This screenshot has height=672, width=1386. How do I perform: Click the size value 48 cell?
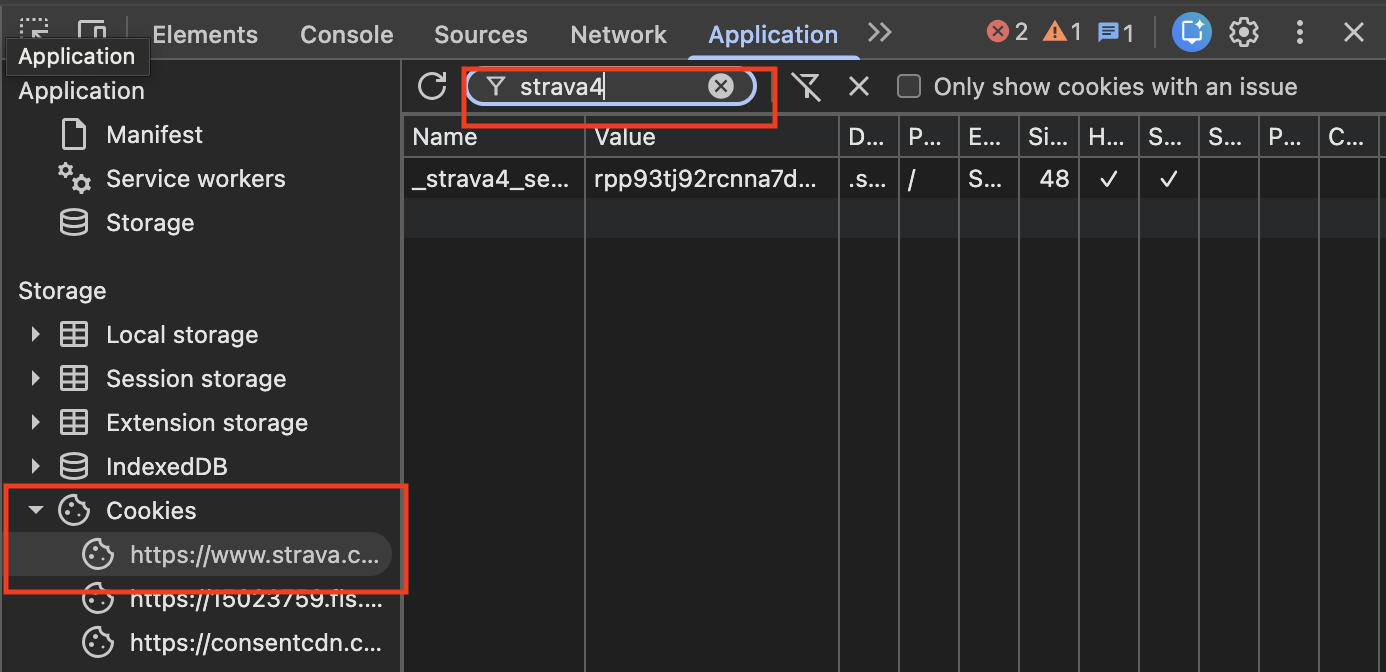[1048, 179]
